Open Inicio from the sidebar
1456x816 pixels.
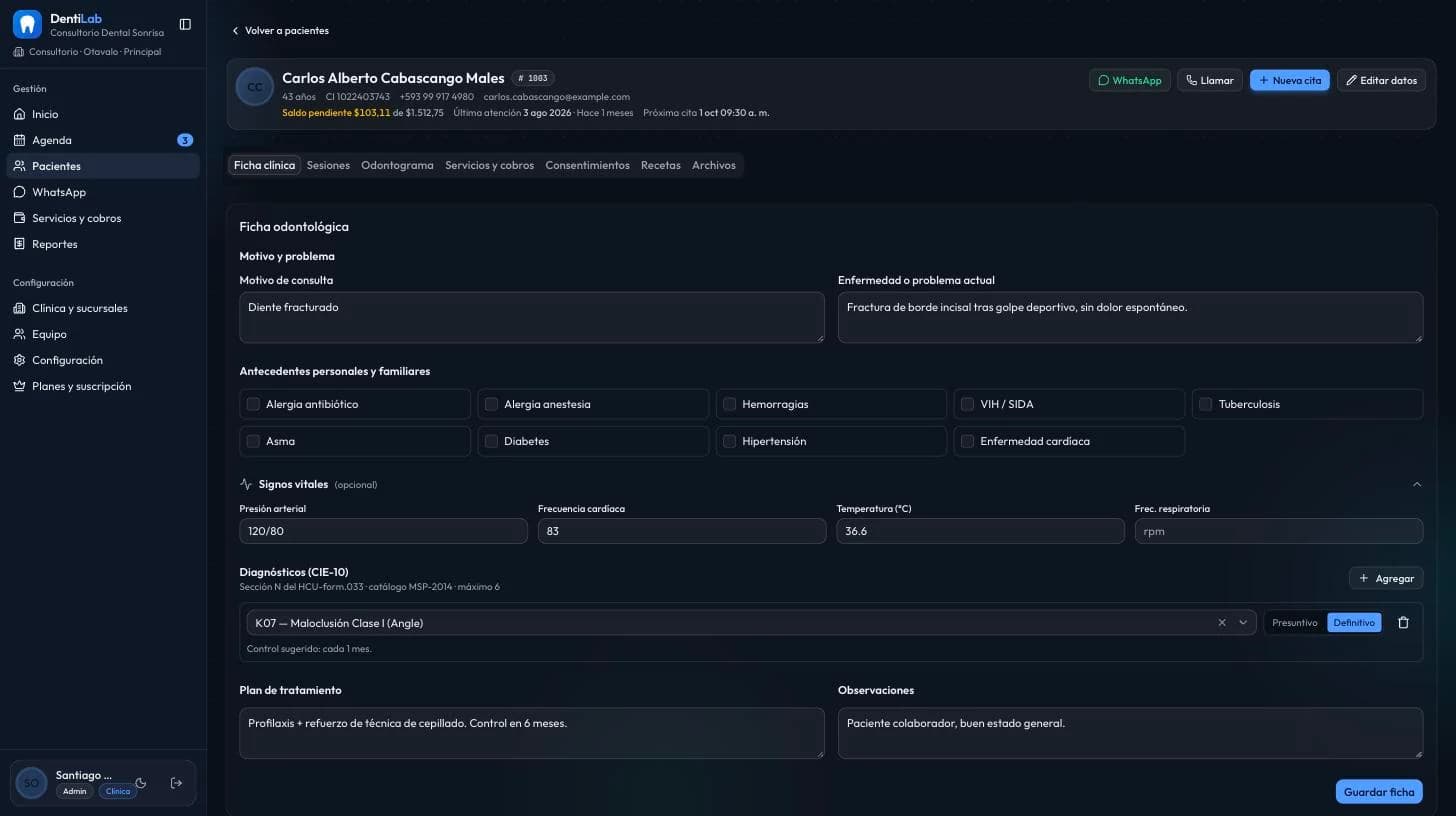(x=103, y=114)
